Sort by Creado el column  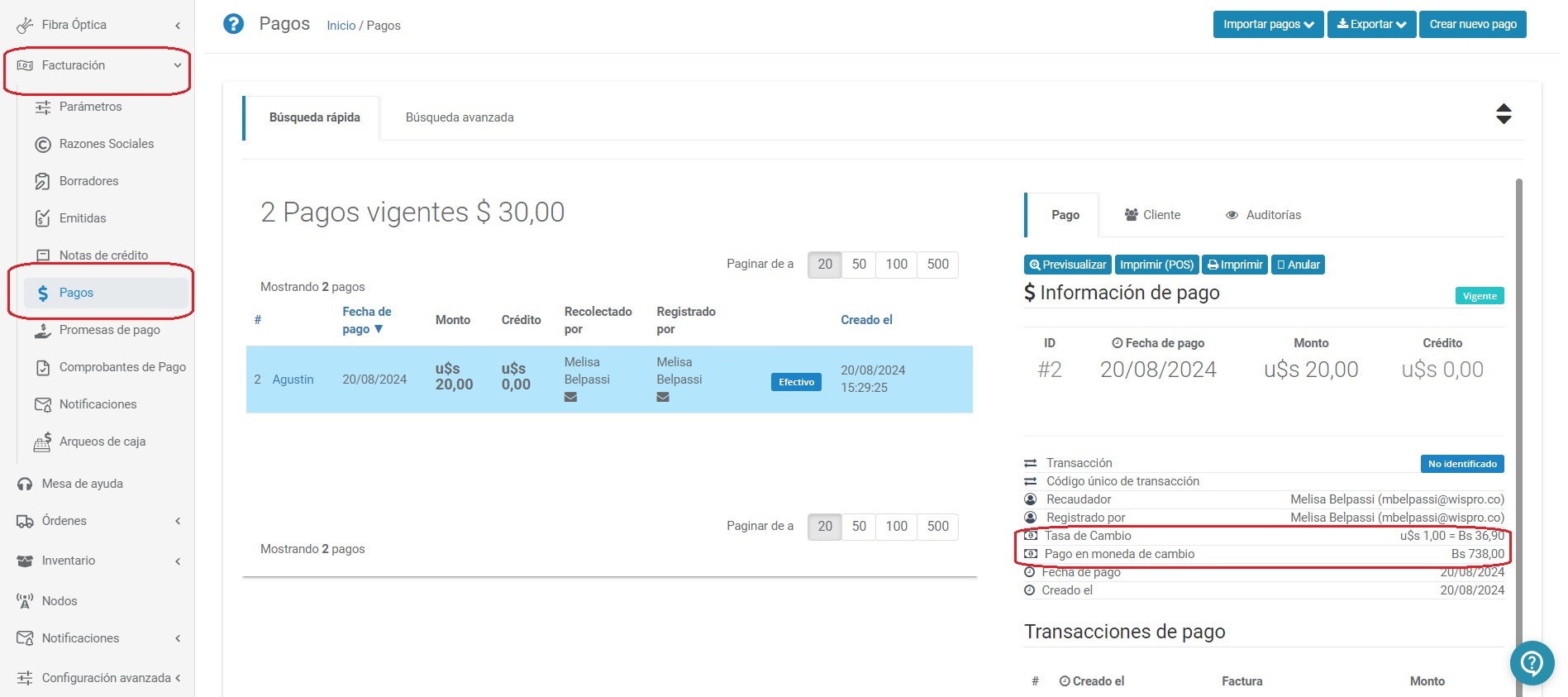click(866, 320)
